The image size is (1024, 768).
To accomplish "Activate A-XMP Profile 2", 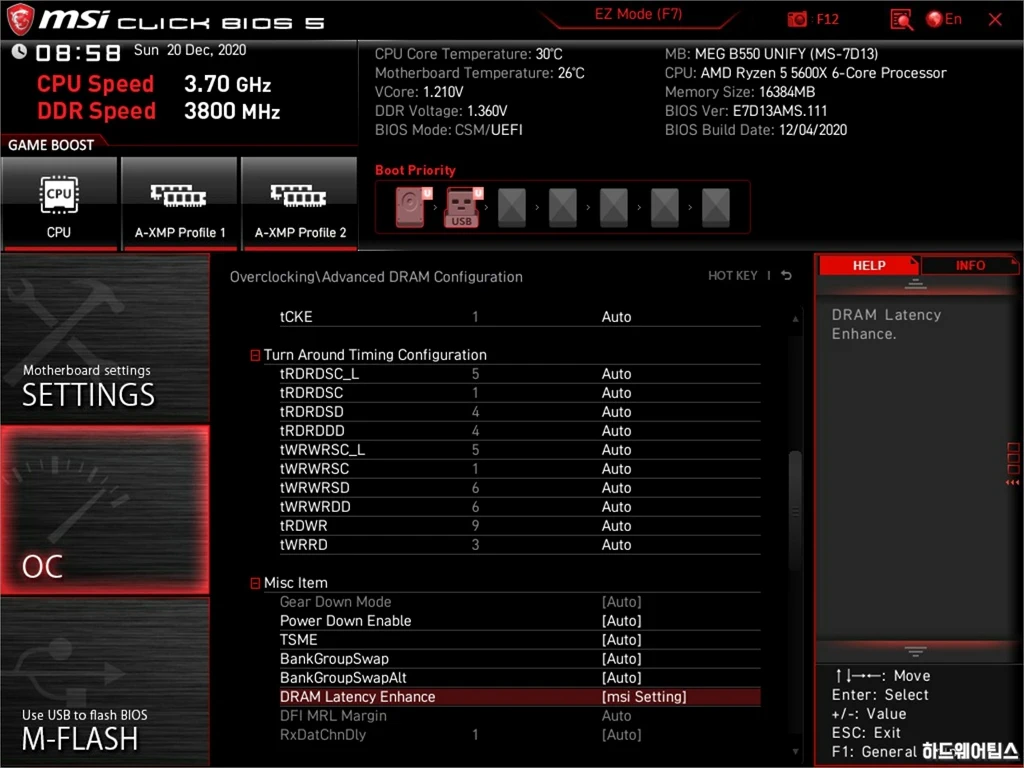I will (300, 203).
